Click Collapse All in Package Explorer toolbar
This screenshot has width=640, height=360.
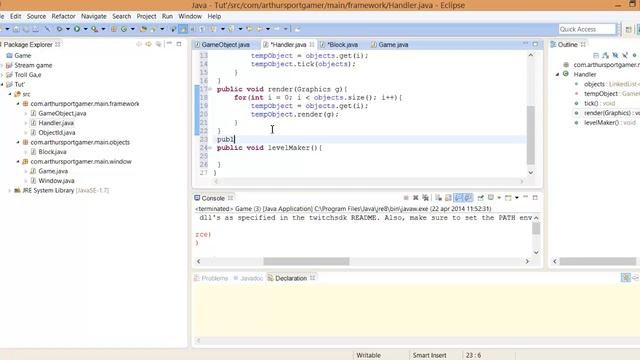[x=139, y=44]
